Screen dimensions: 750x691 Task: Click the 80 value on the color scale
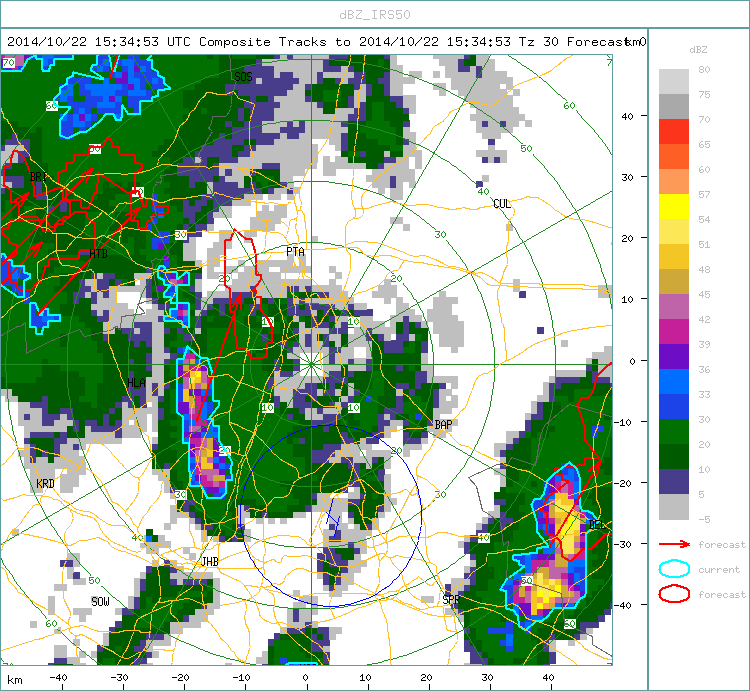[704, 69]
